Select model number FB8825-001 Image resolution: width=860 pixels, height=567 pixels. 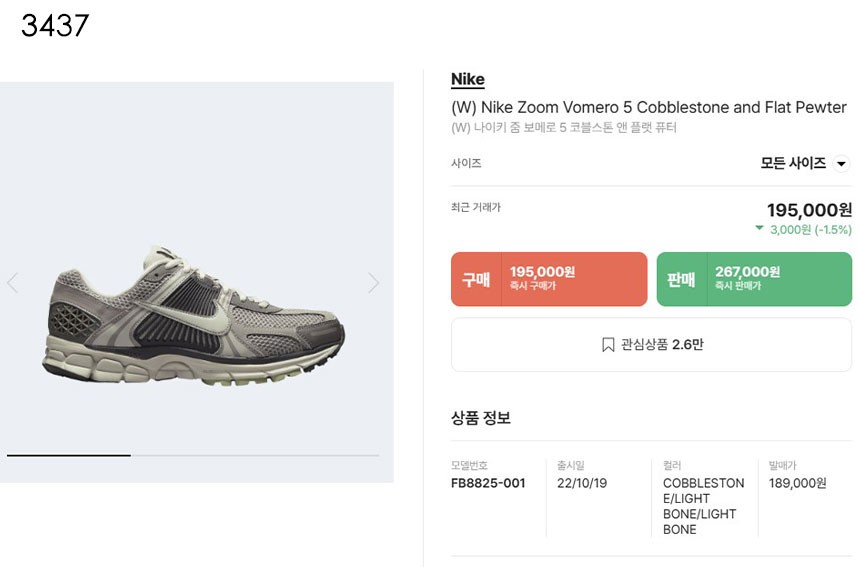(x=488, y=483)
